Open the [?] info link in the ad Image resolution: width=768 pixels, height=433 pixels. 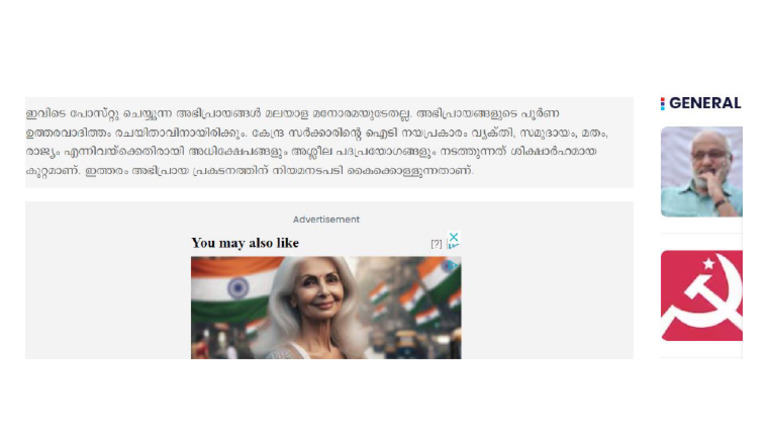tap(436, 243)
